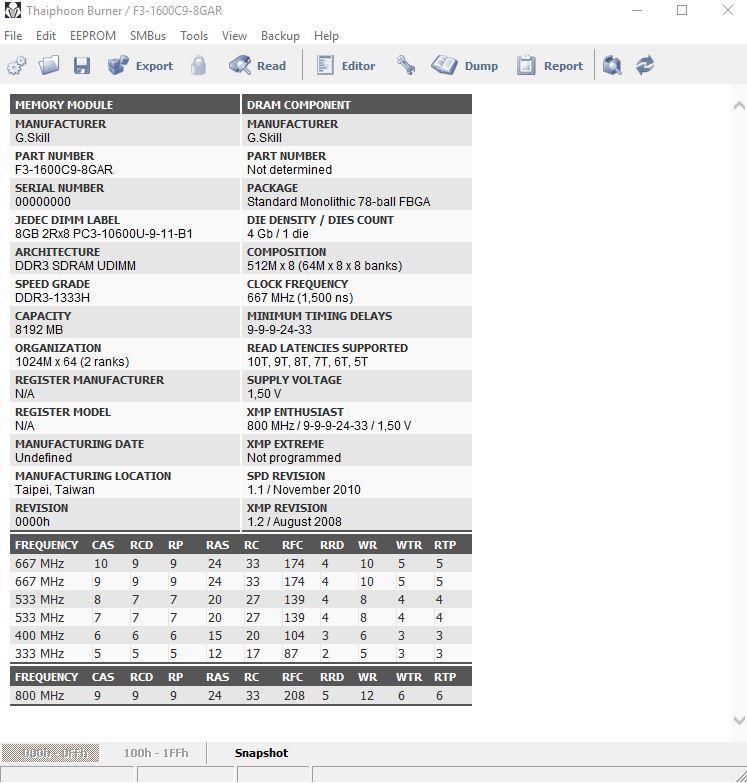Click the speed grade DDR3-1333H
Image resolution: width=747 pixels, height=783 pixels.
tap(52, 298)
